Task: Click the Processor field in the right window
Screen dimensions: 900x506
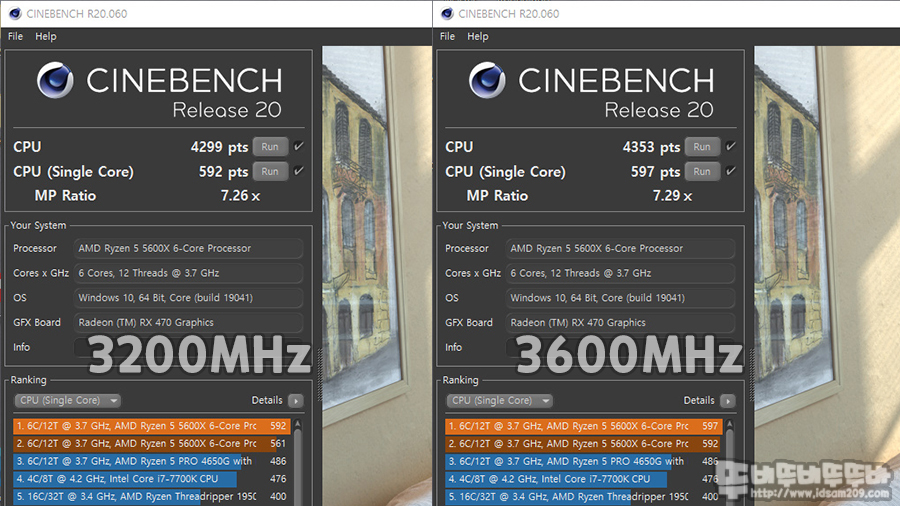Action: pos(620,248)
